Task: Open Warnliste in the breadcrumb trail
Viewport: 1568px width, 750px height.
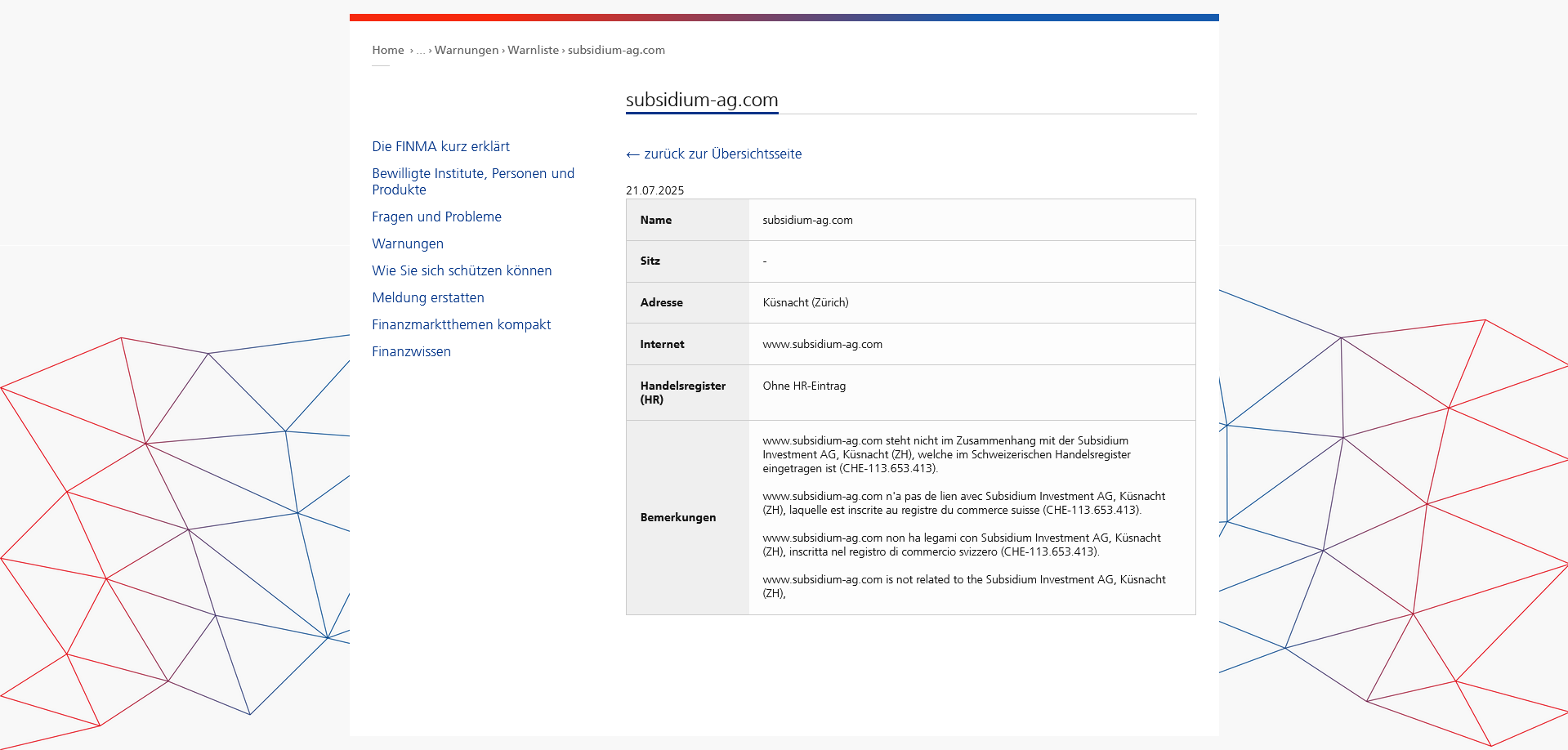Action: coord(534,50)
